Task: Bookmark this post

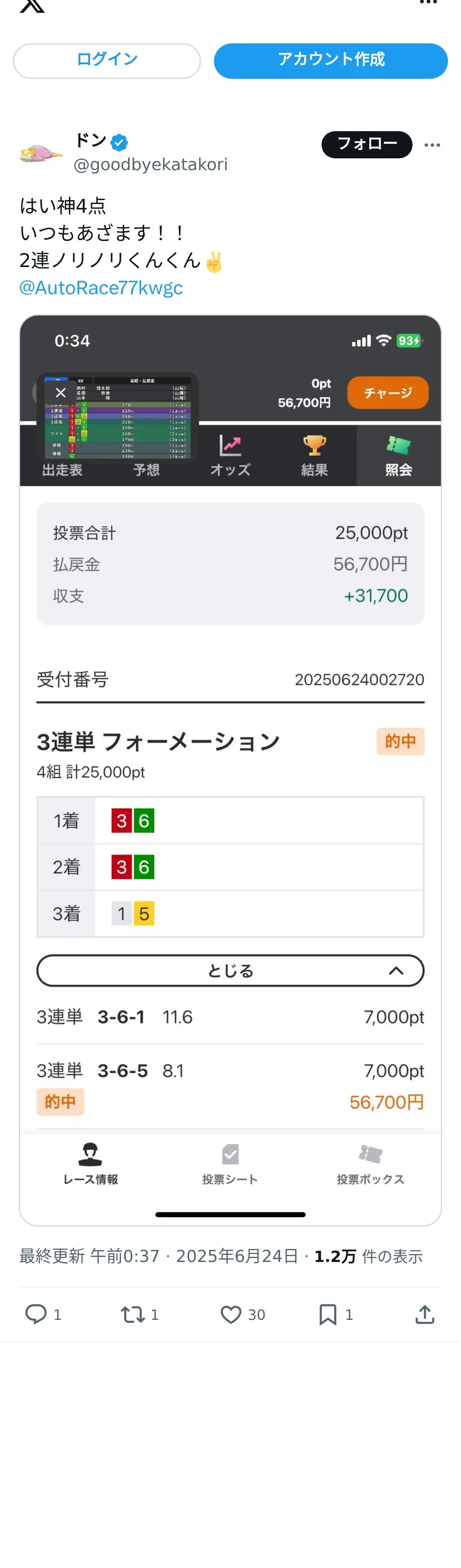Action: point(328,1314)
